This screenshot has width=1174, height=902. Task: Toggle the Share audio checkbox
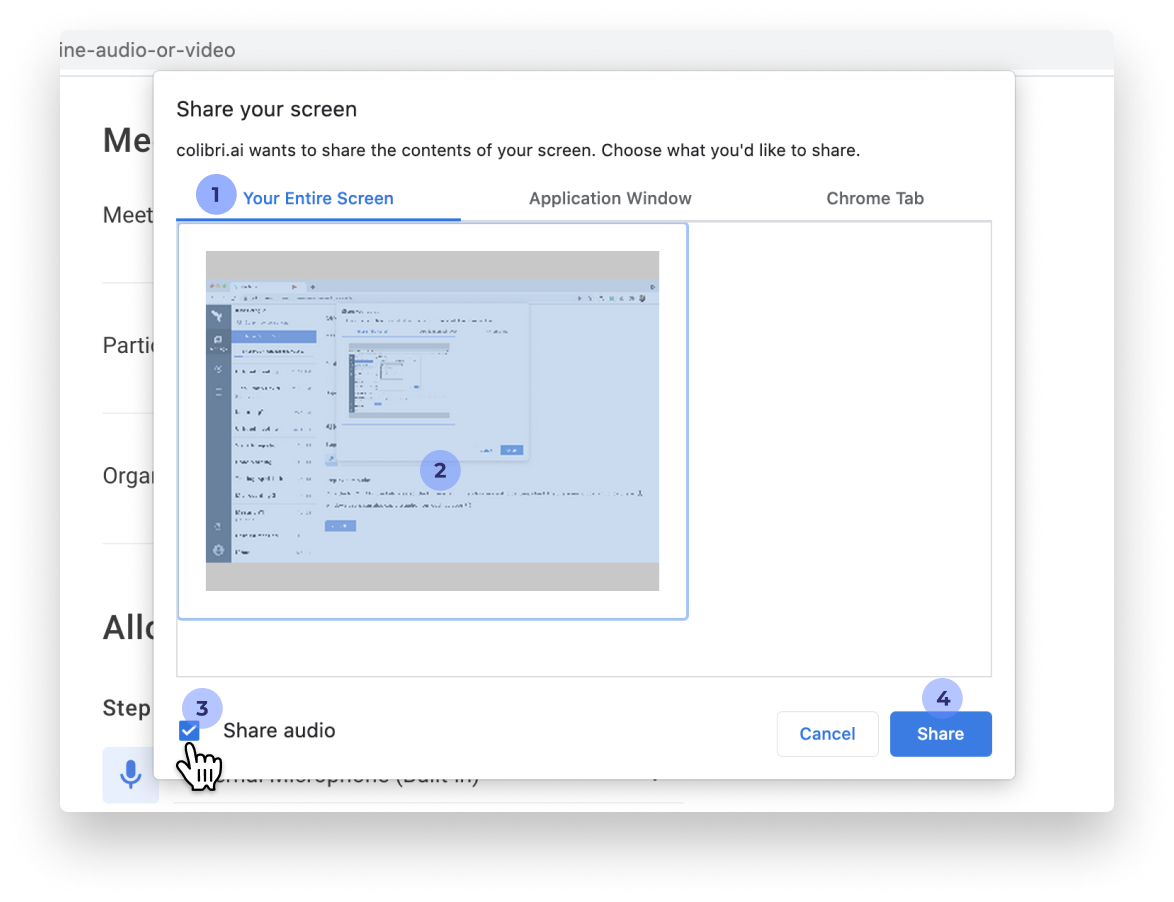pyautogui.click(x=189, y=731)
